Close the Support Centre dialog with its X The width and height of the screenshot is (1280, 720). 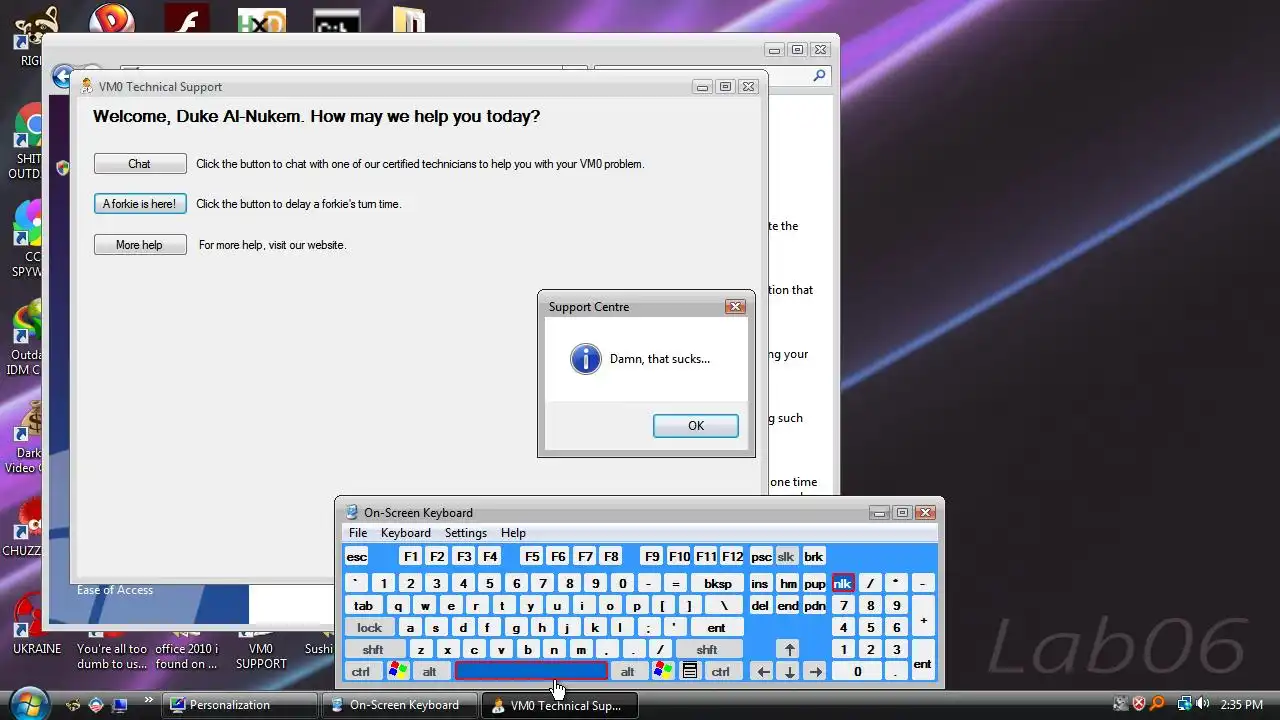point(735,307)
